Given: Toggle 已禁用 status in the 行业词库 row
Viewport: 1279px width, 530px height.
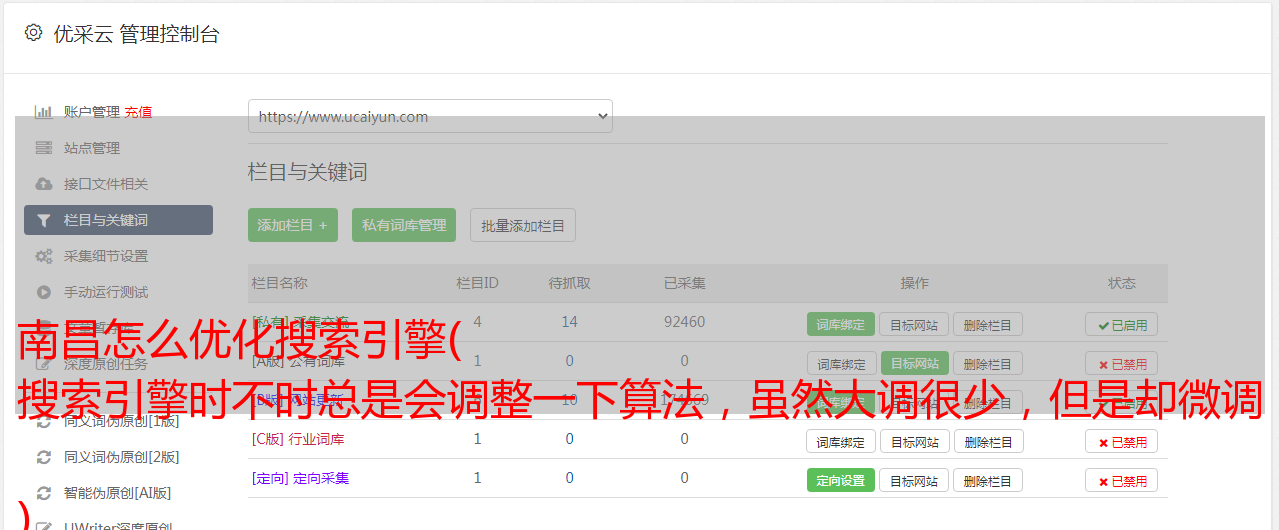Looking at the screenshot, I should pyautogui.click(x=1122, y=441).
